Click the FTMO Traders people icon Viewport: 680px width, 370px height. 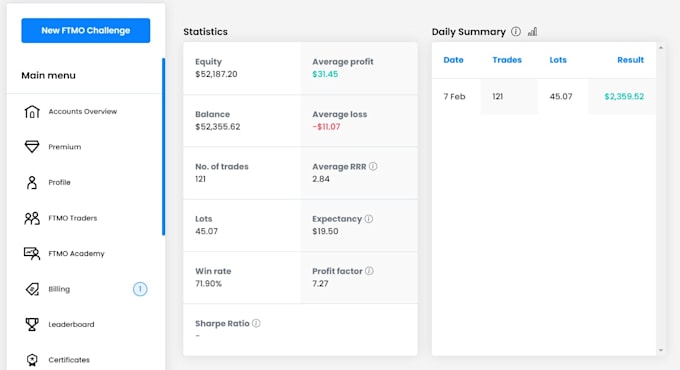click(x=32, y=218)
